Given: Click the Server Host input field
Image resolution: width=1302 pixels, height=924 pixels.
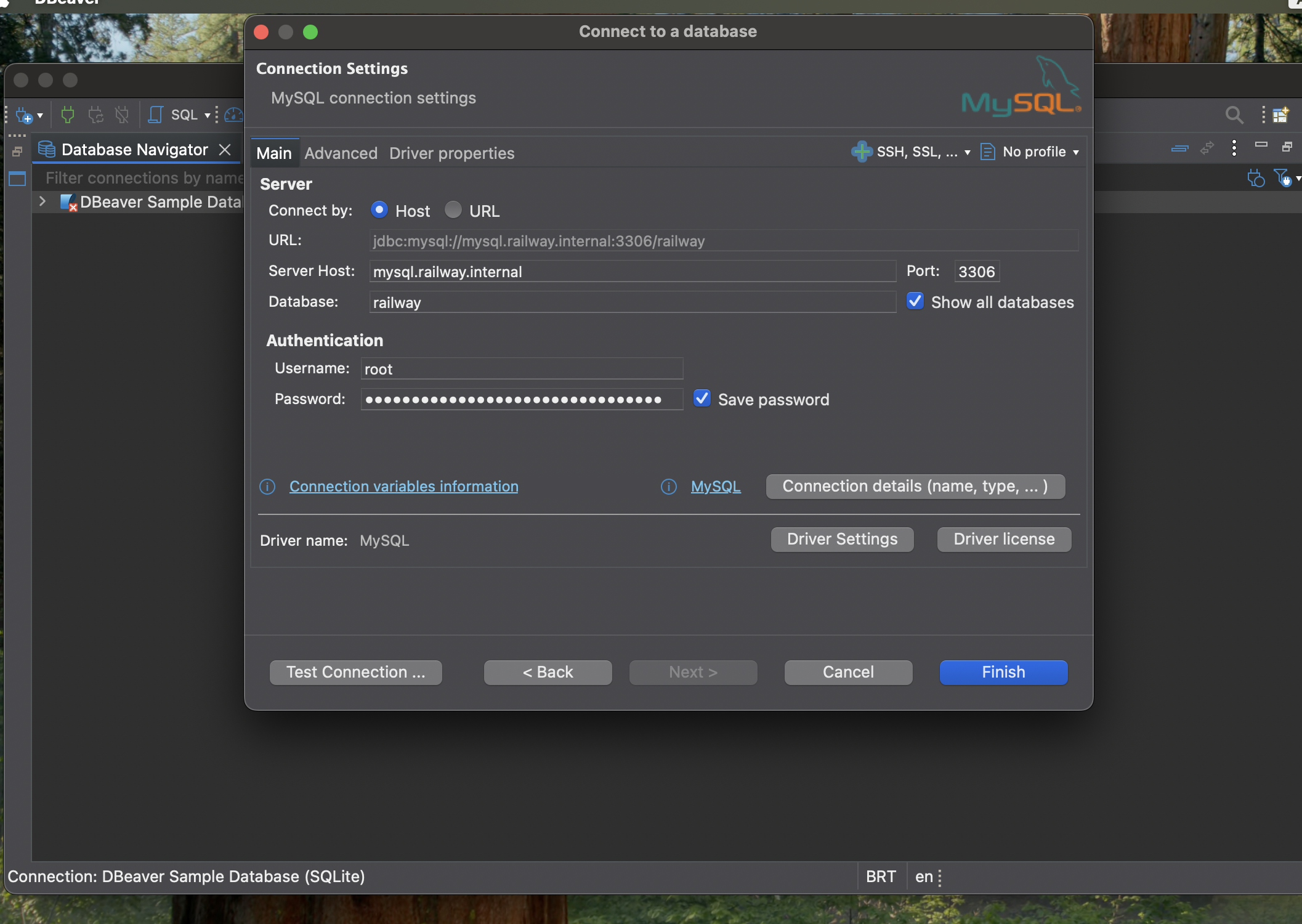Looking at the screenshot, I should (632, 272).
